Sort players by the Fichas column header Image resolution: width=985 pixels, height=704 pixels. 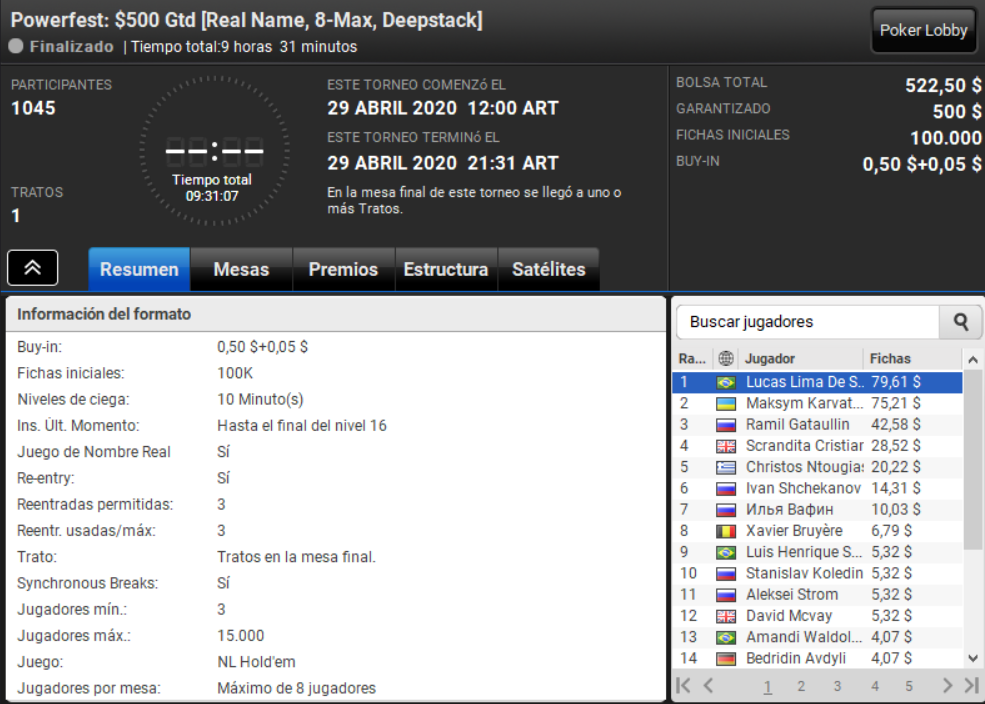pyautogui.click(x=890, y=359)
